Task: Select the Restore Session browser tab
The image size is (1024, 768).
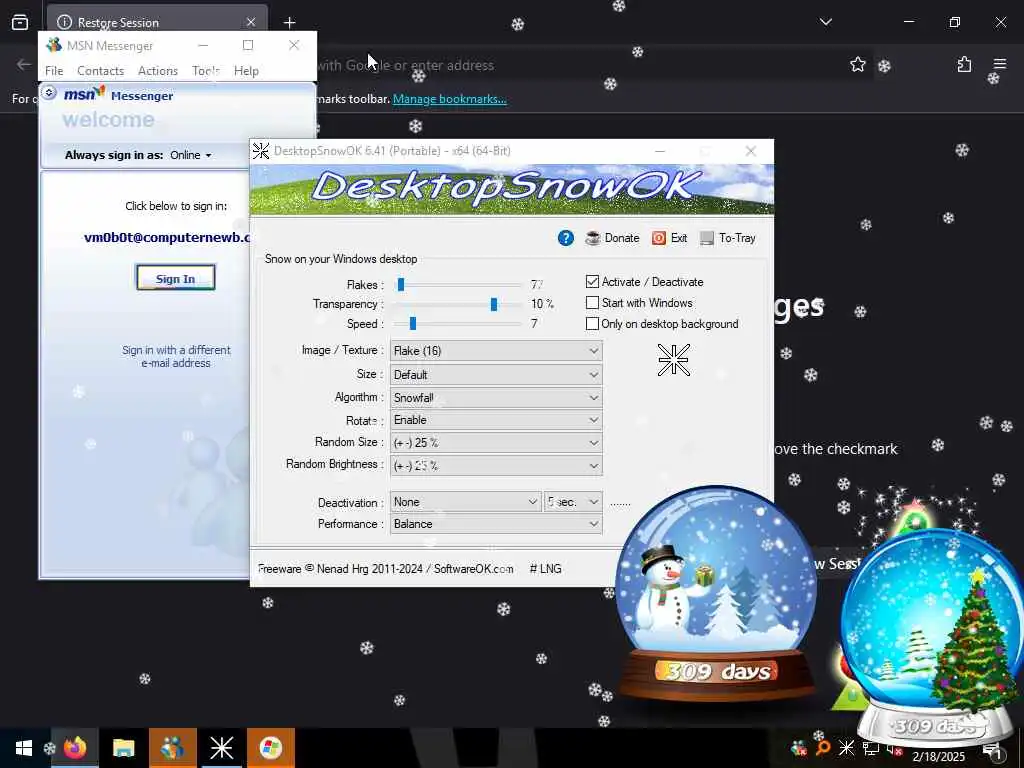Action: click(x=157, y=22)
